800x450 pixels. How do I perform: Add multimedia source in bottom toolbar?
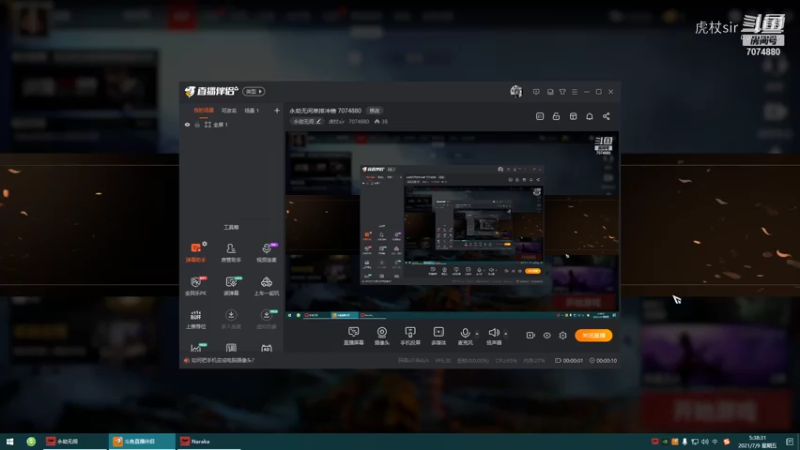click(x=438, y=336)
